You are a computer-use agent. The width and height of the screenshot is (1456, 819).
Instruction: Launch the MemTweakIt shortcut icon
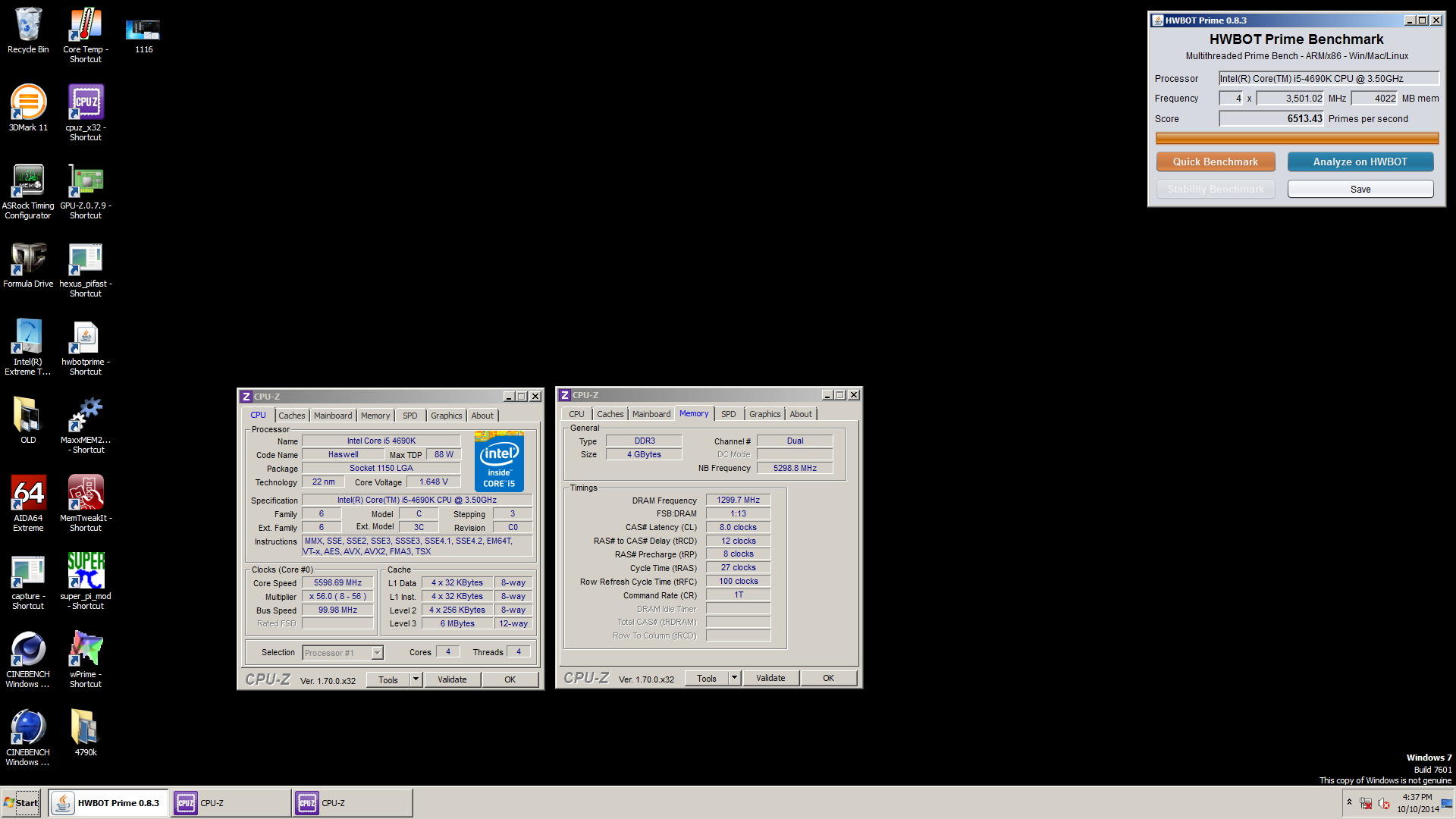coord(85,503)
